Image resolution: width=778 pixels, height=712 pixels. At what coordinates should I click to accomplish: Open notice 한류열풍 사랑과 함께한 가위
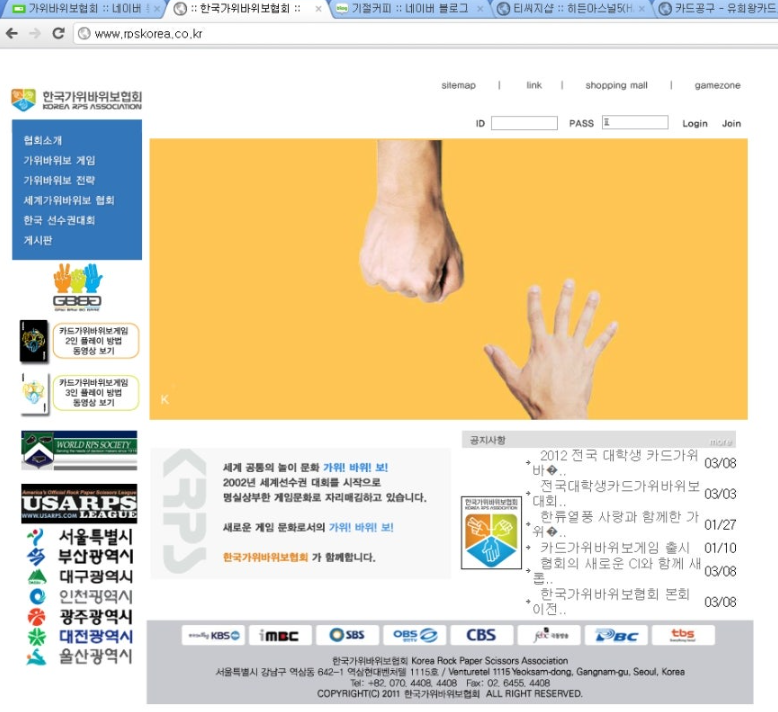coord(615,524)
